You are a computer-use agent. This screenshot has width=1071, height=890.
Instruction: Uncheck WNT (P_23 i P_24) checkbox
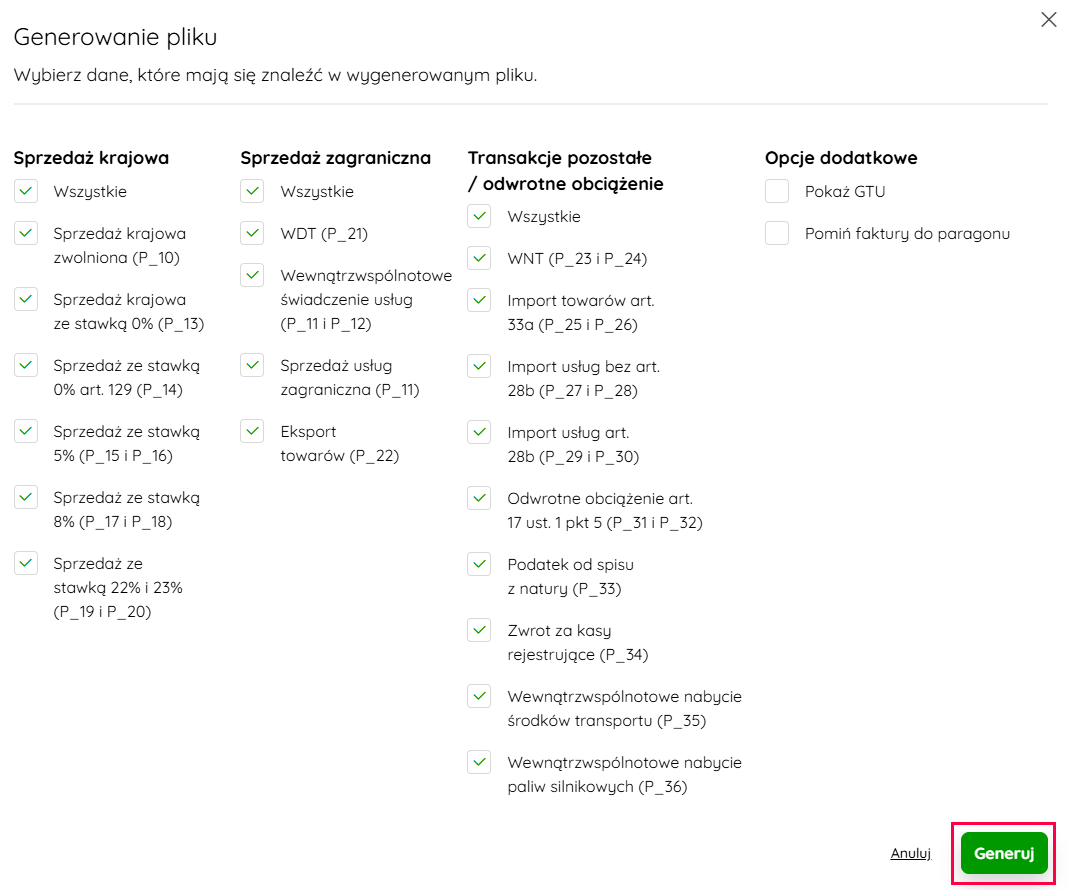click(479, 258)
